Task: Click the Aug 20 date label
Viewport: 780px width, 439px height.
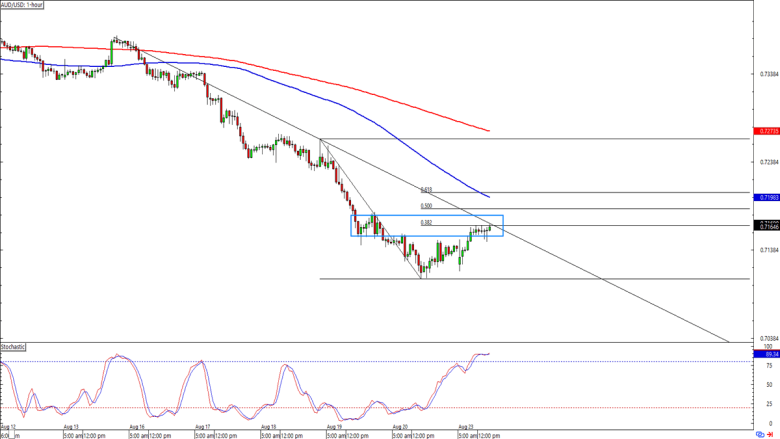Action: tap(400, 427)
